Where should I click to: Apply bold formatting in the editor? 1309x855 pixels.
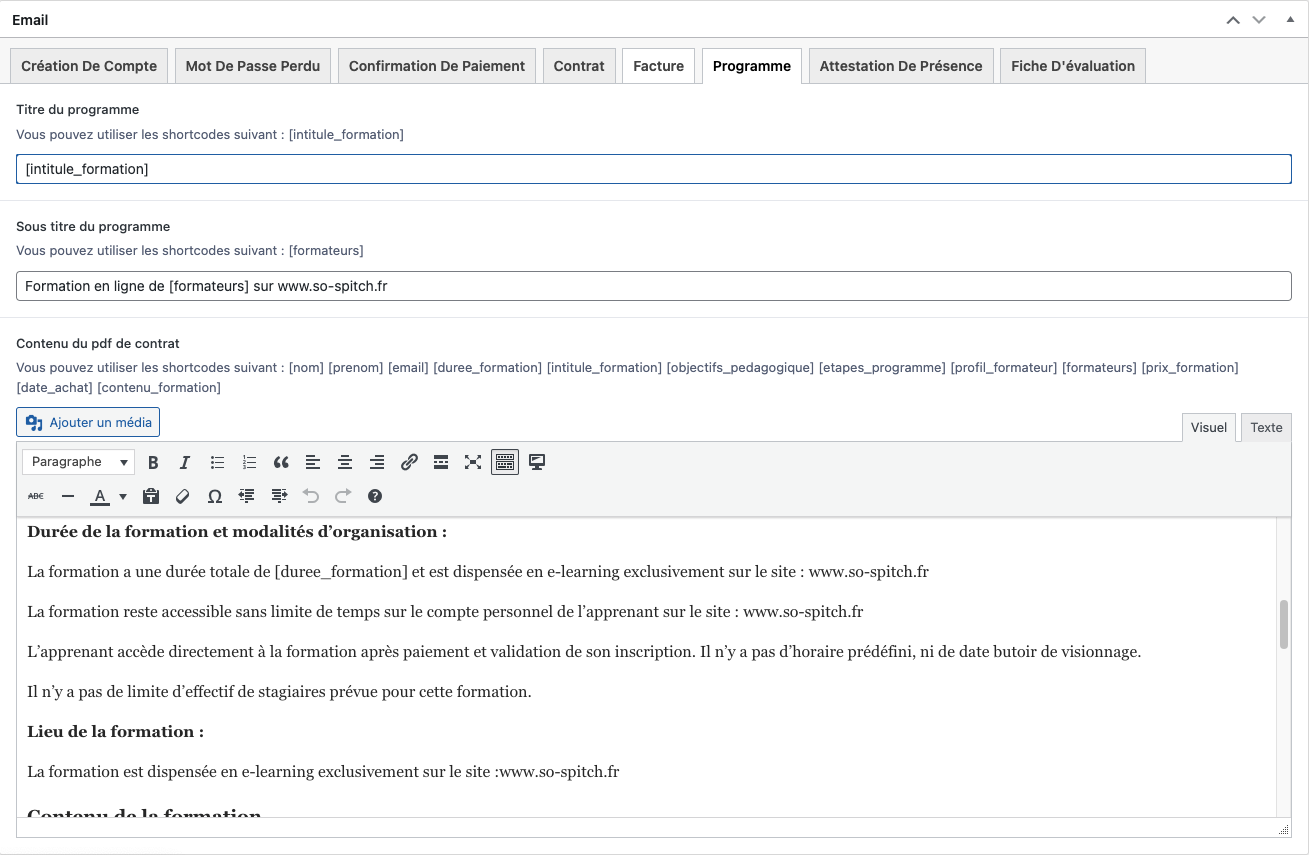pyautogui.click(x=153, y=461)
